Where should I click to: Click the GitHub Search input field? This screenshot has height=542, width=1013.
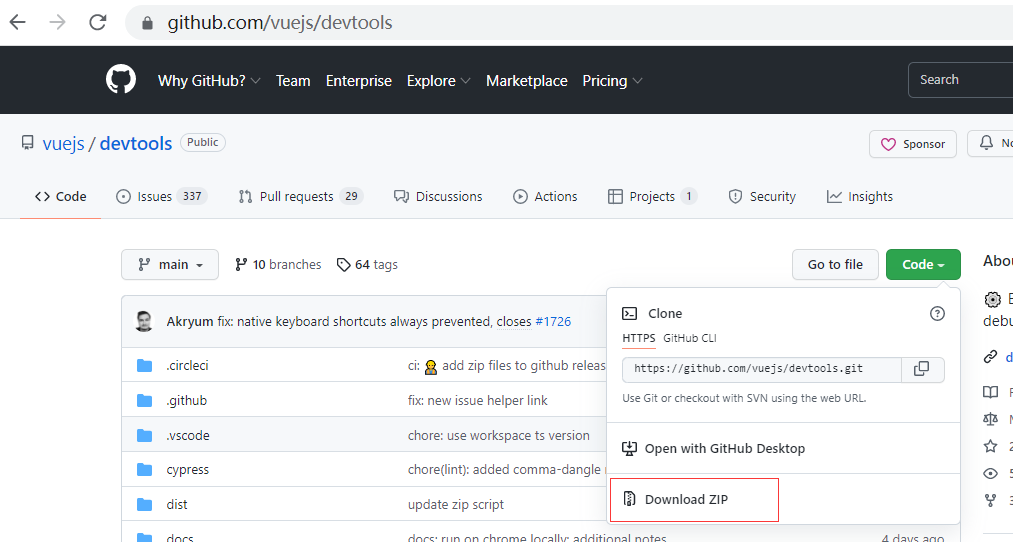pyautogui.click(x=960, y=80)
